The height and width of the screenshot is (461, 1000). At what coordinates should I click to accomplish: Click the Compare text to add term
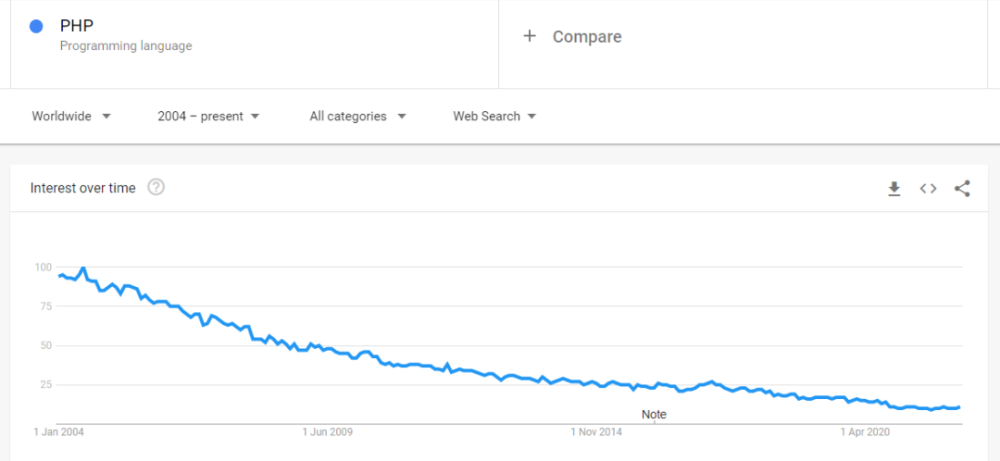[x=587, y=36]
